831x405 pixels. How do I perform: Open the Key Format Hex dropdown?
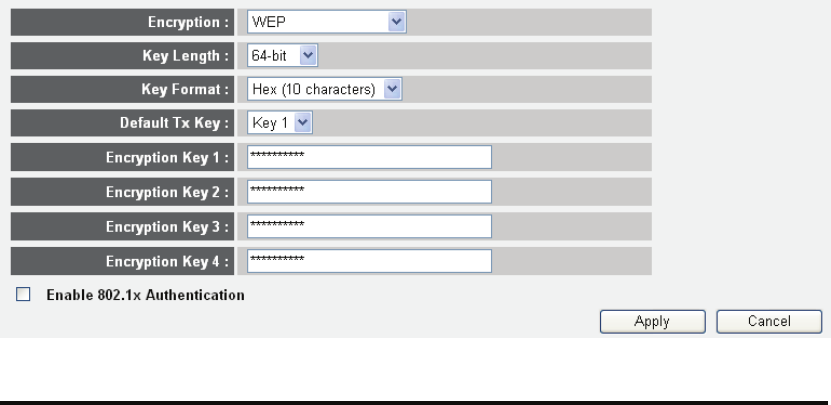pos(324,89)
